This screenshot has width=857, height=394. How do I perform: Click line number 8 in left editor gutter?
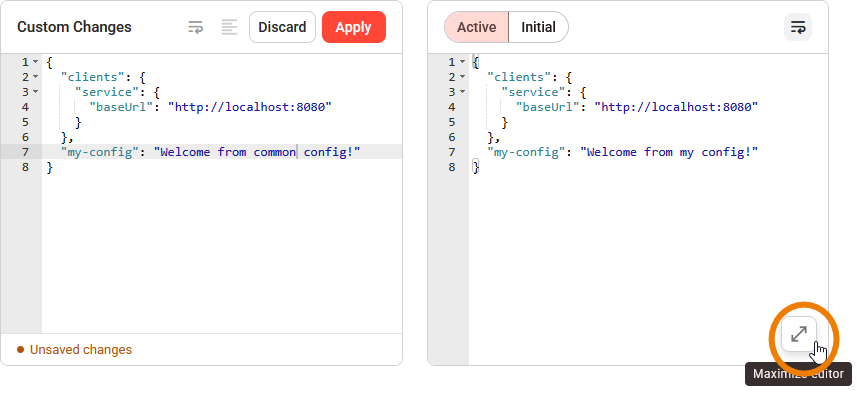(25, 167)
